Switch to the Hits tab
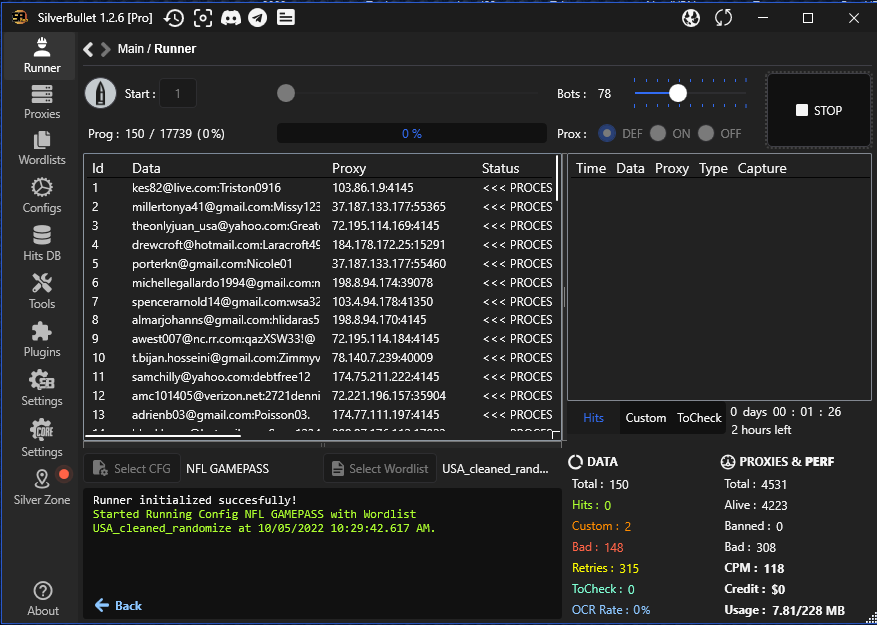Image resolution: width=877 pixels, height=625 pixels. [593, 418]
